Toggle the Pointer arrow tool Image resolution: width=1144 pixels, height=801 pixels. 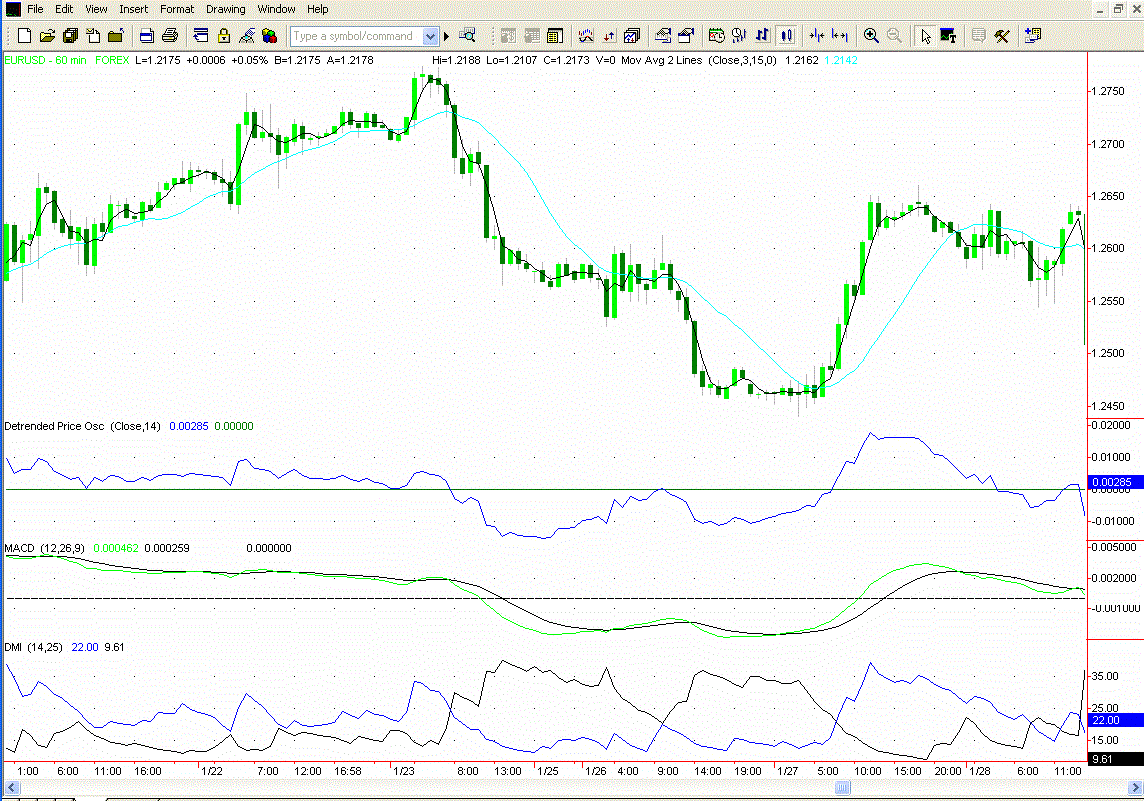pyautogui.click(x=926, y=35)
